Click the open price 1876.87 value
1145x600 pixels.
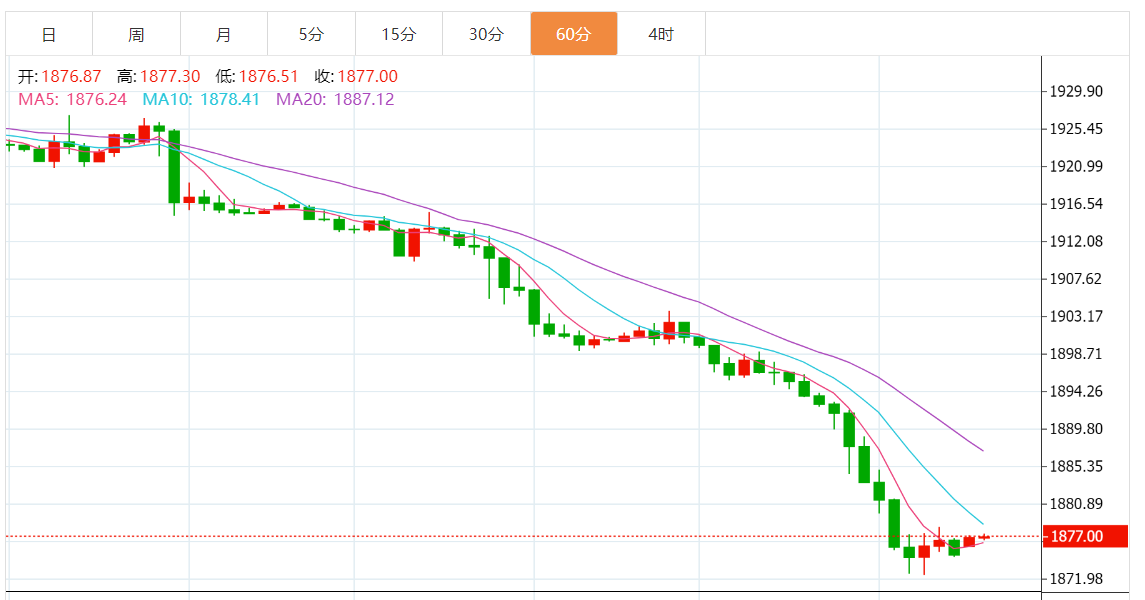click(72, 77)
